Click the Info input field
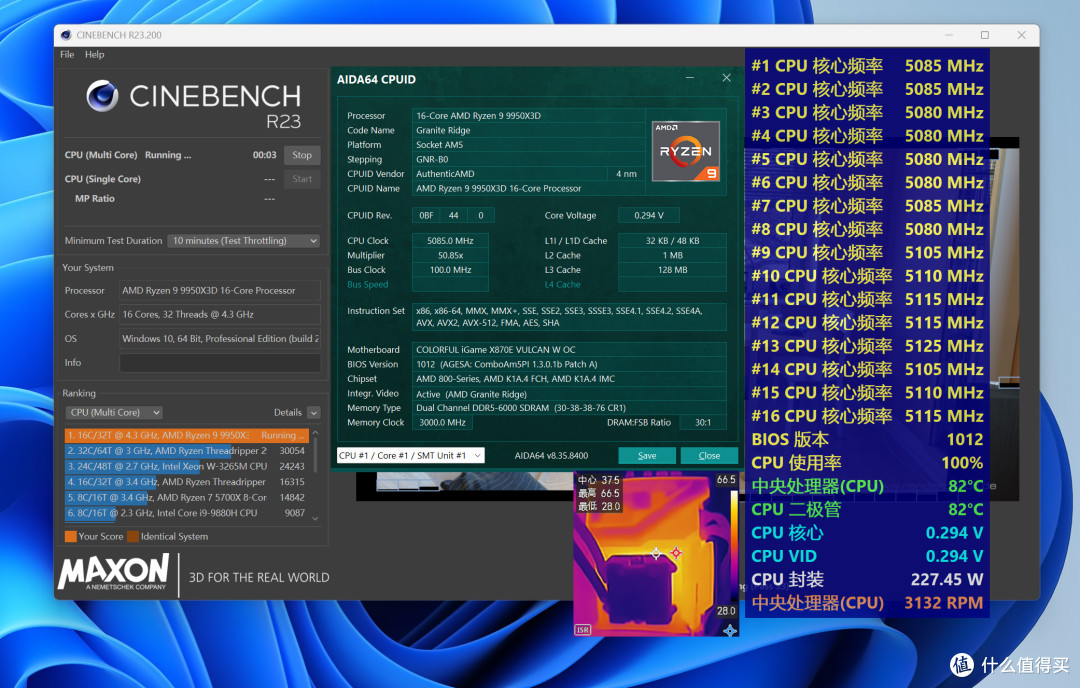This screenshot has width=1080, height=688. point(220,362)
